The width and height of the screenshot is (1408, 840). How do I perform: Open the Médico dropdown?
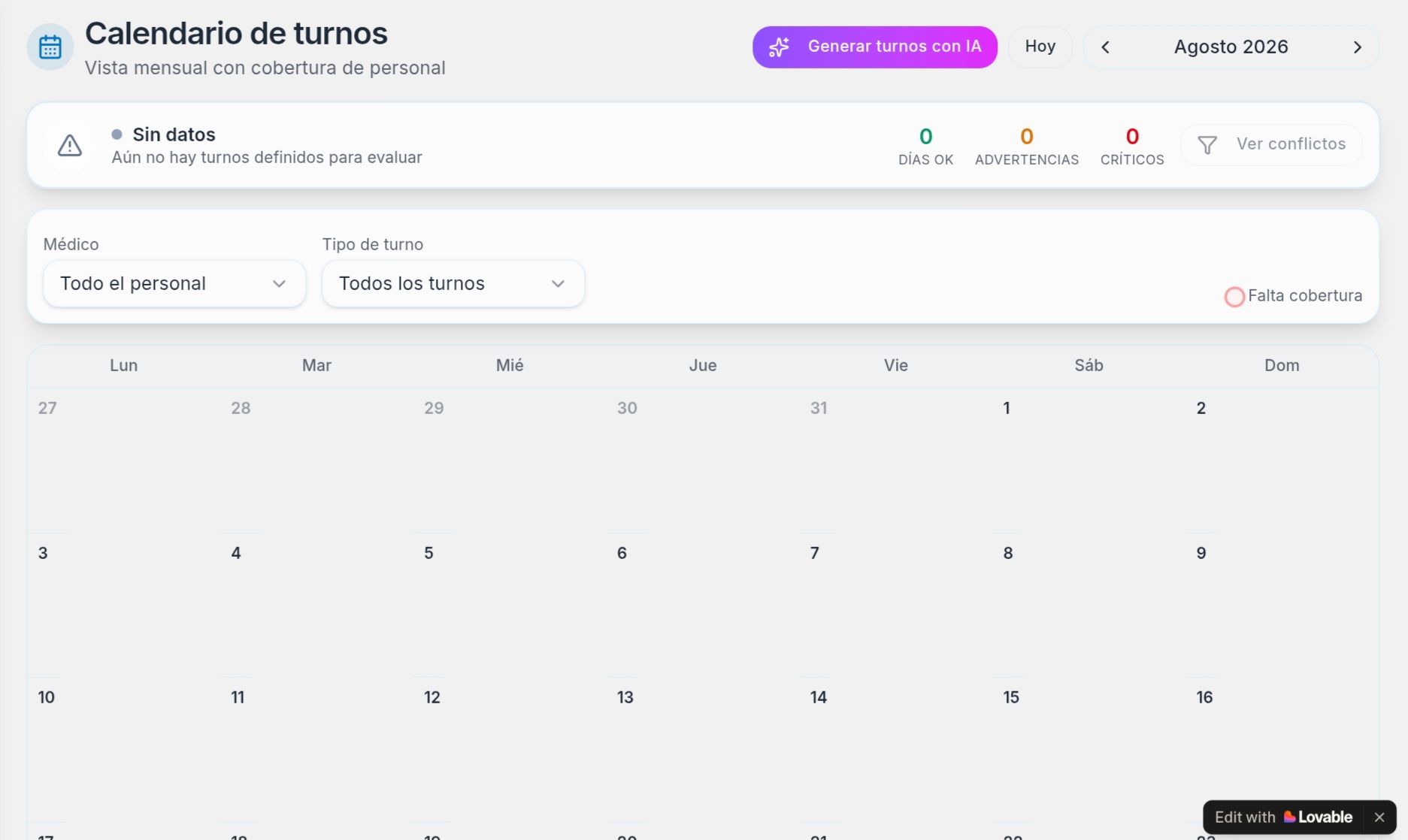174,283
